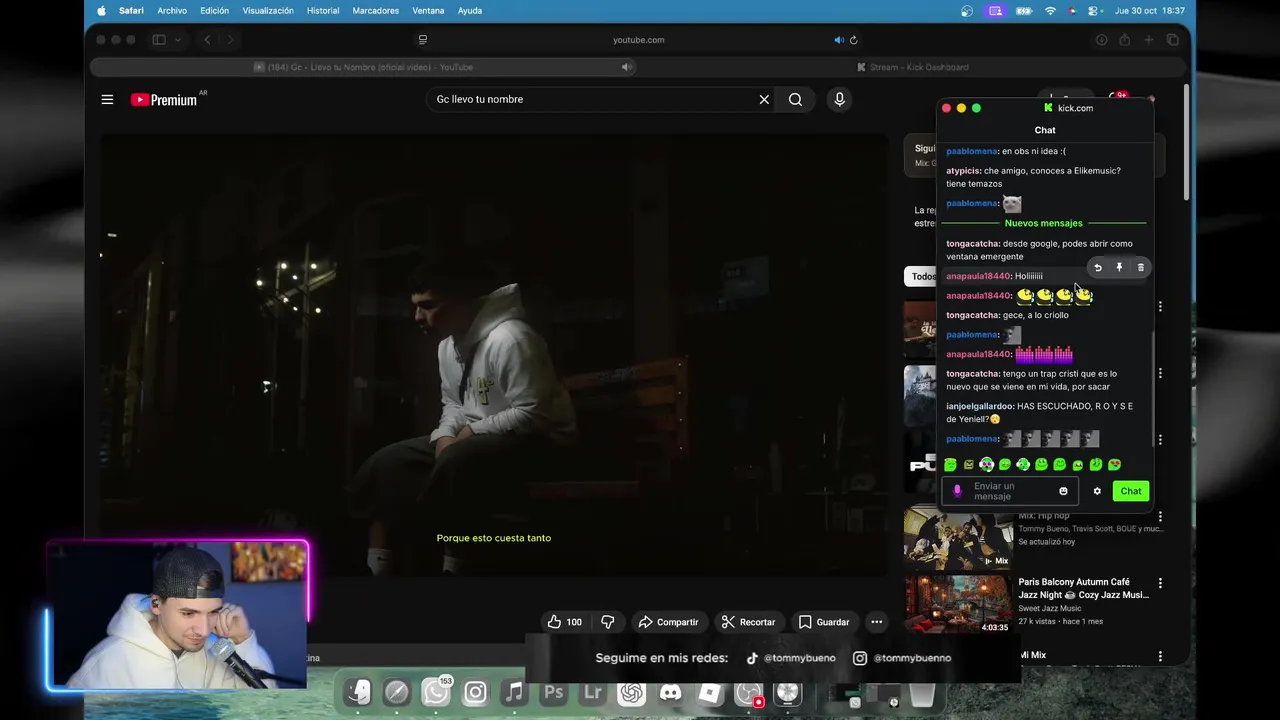The image size is (1280, 720).
Task: Open a new Safari tab
Action: click(1149, 40)
